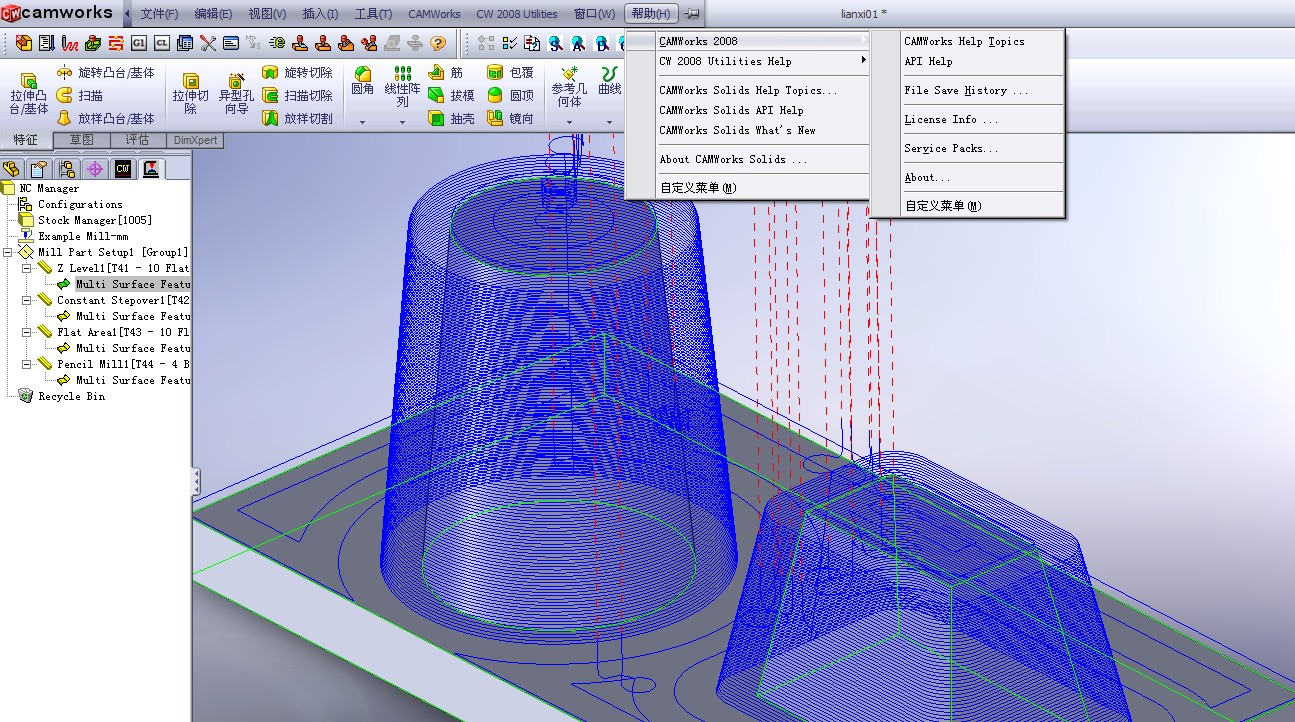Viewport: 1295px width, 722px height.
Task: Select the shell (抽壳) tool
Action: tap(451, 119)
